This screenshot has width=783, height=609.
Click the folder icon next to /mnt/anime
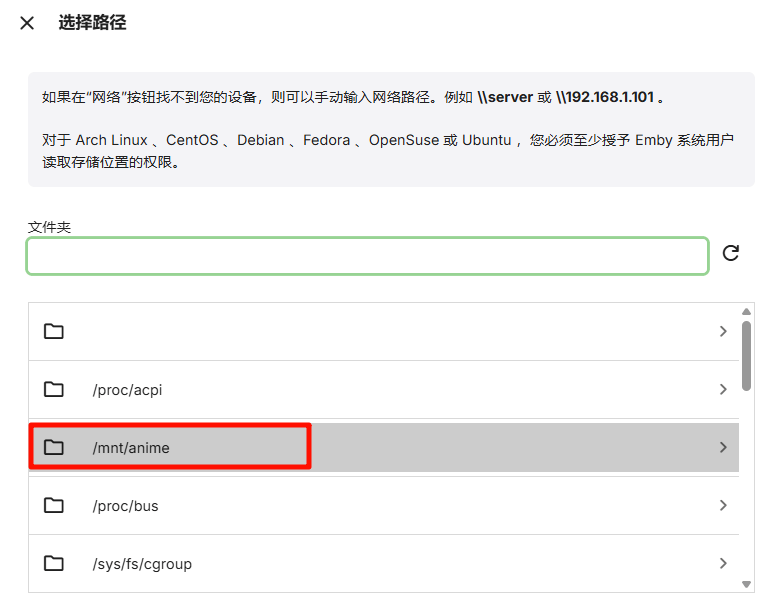(x=54, y=447)
